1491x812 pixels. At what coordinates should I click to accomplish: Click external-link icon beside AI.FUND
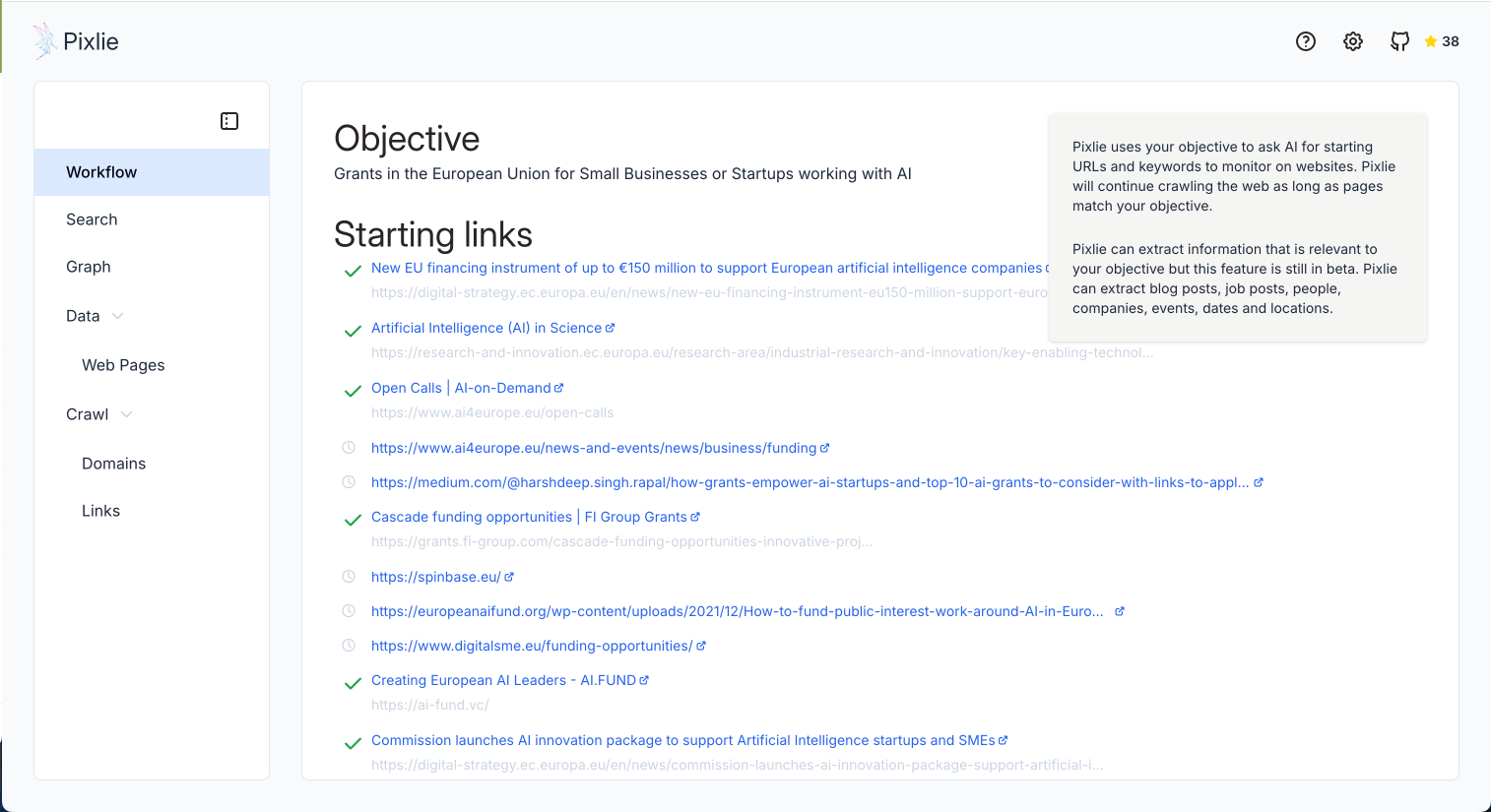pos(644,680)
